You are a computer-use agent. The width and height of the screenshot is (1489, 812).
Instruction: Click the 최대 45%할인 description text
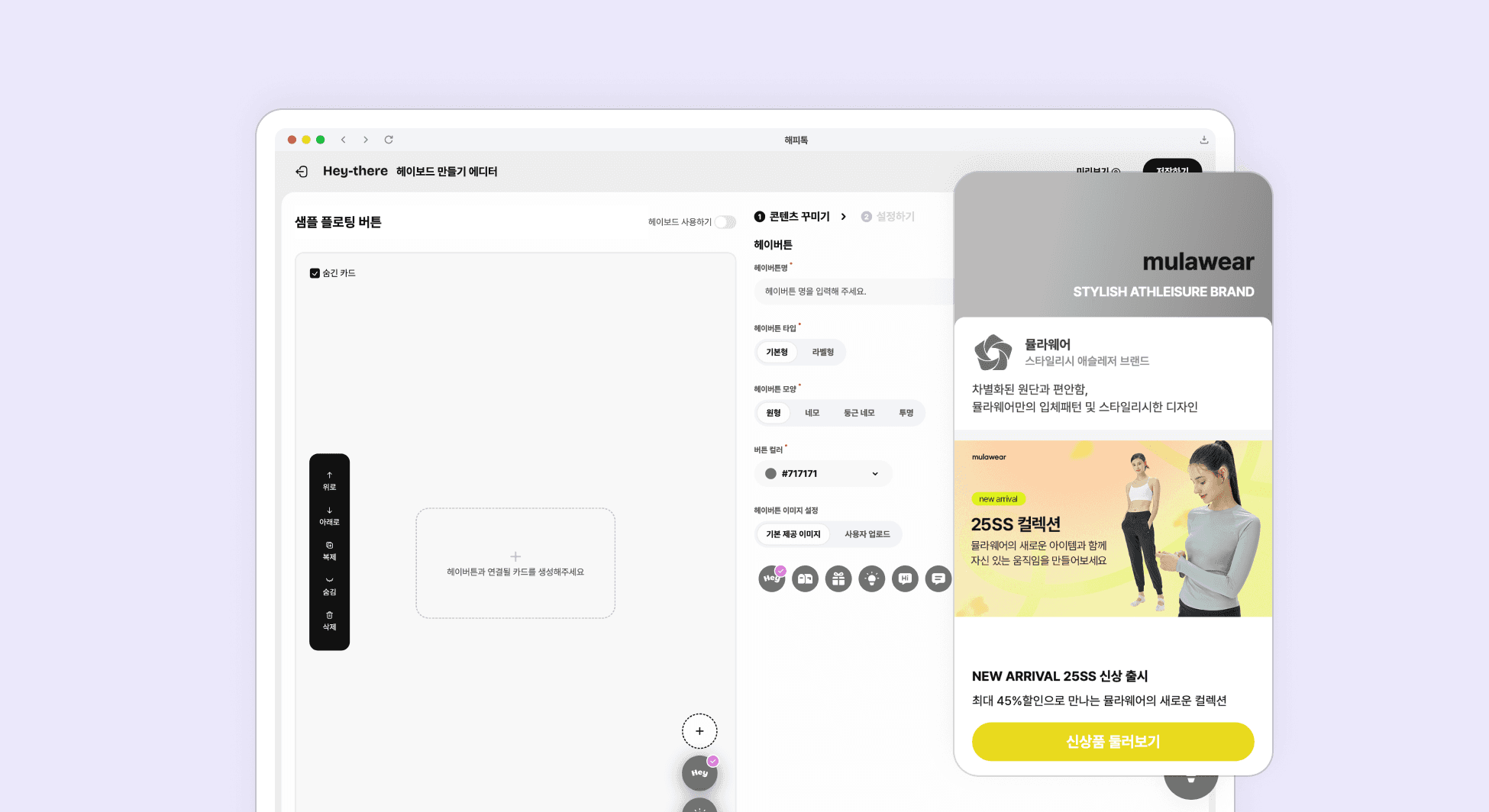(1100, 701)
